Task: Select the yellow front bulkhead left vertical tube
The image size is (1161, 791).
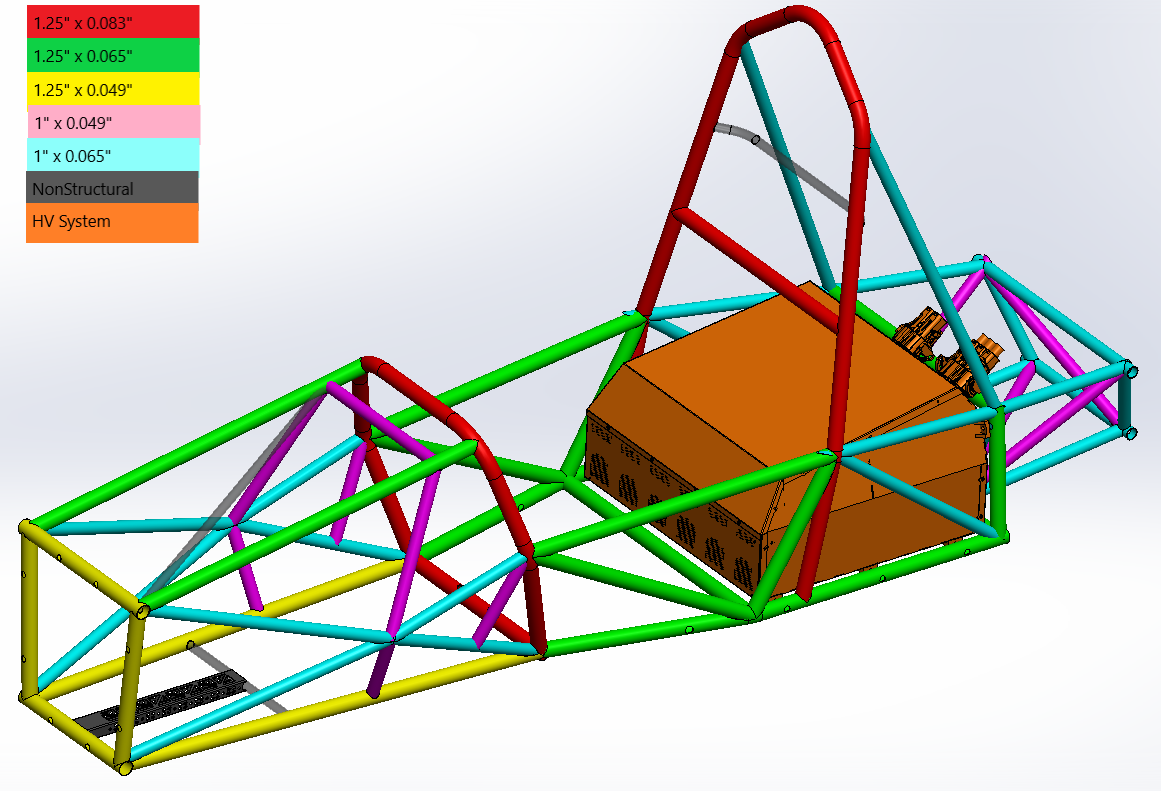Action: (x=28, y=610)
